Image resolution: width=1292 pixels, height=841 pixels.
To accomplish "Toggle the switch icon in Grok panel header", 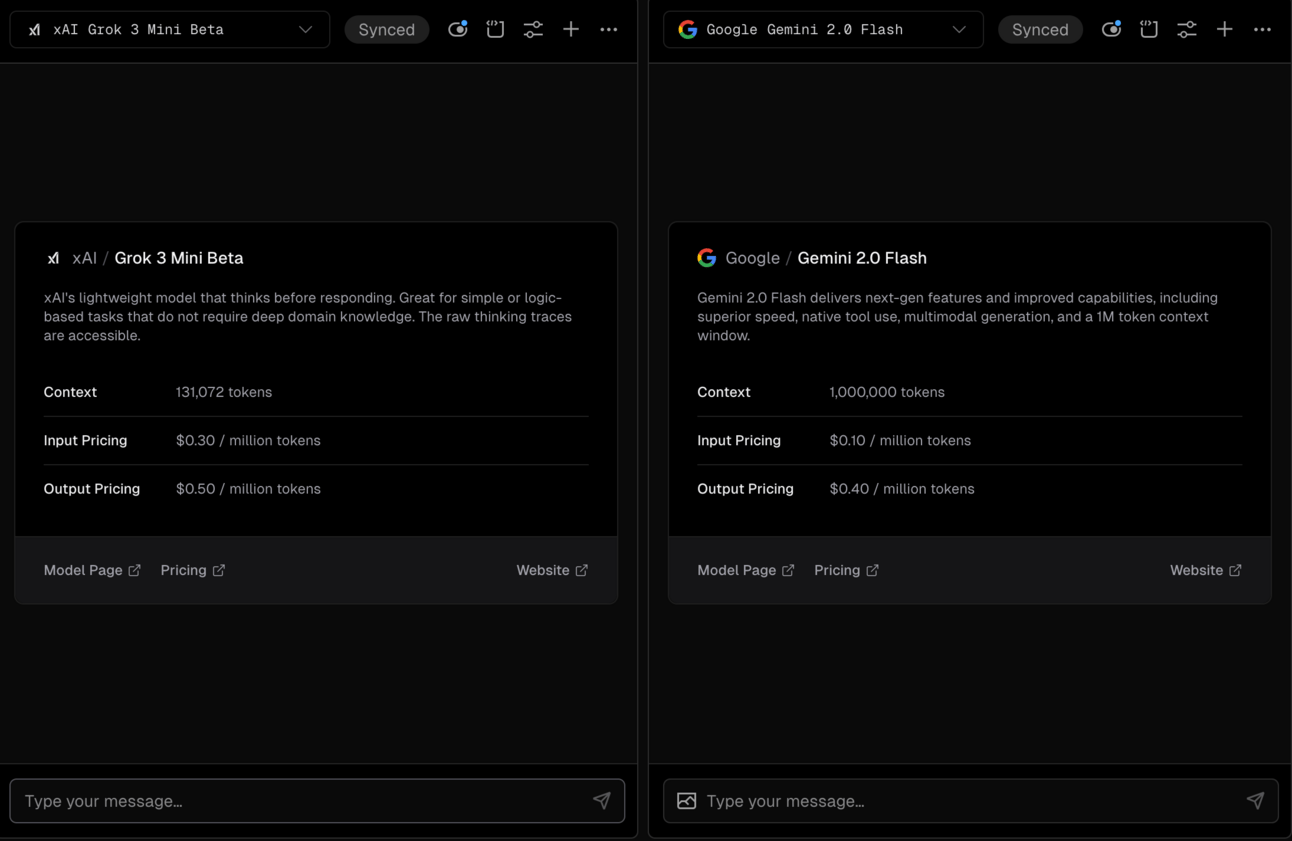I will click(x=458, y=30).
